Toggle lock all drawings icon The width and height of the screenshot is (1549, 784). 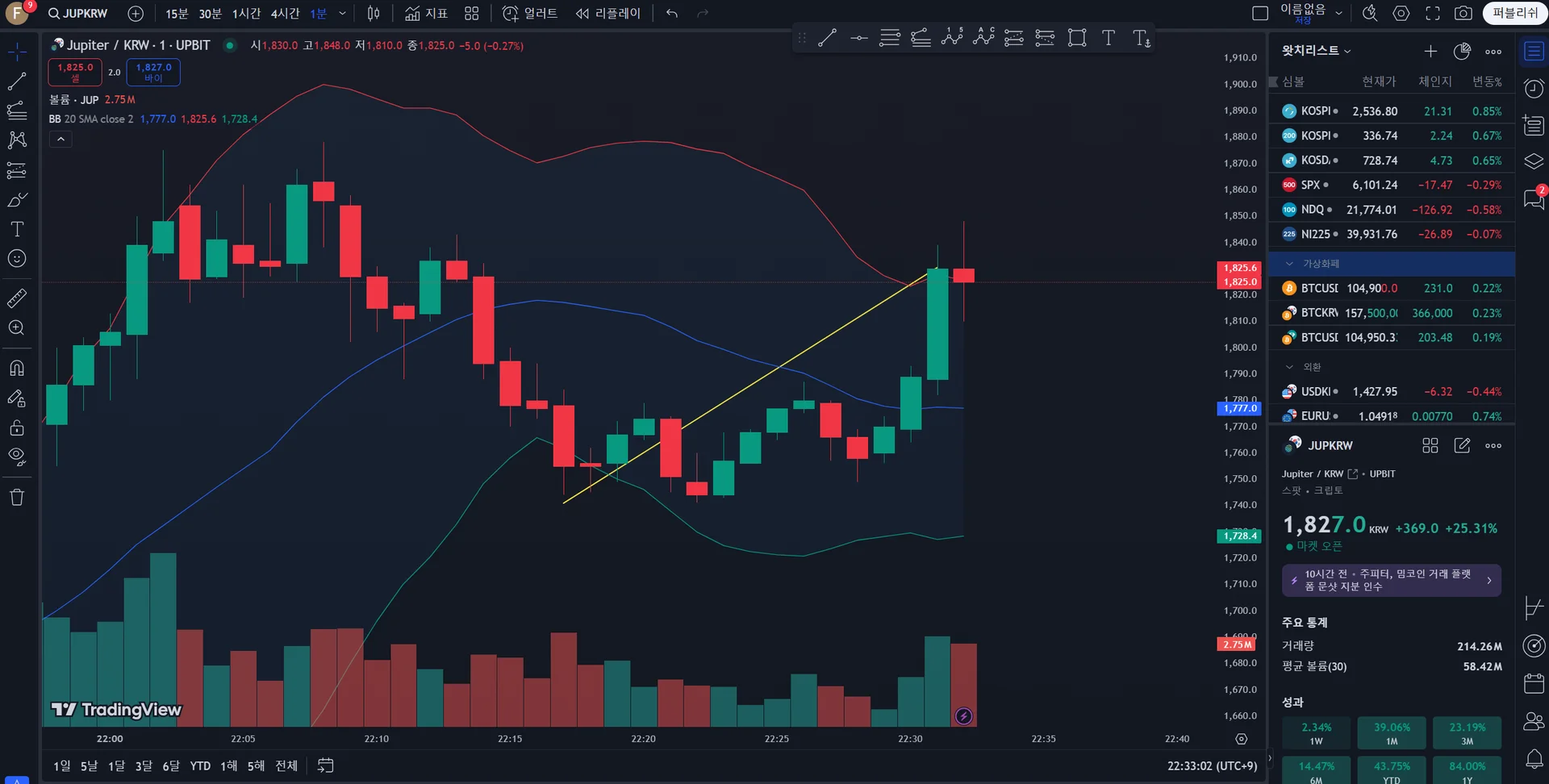point(17,427)
